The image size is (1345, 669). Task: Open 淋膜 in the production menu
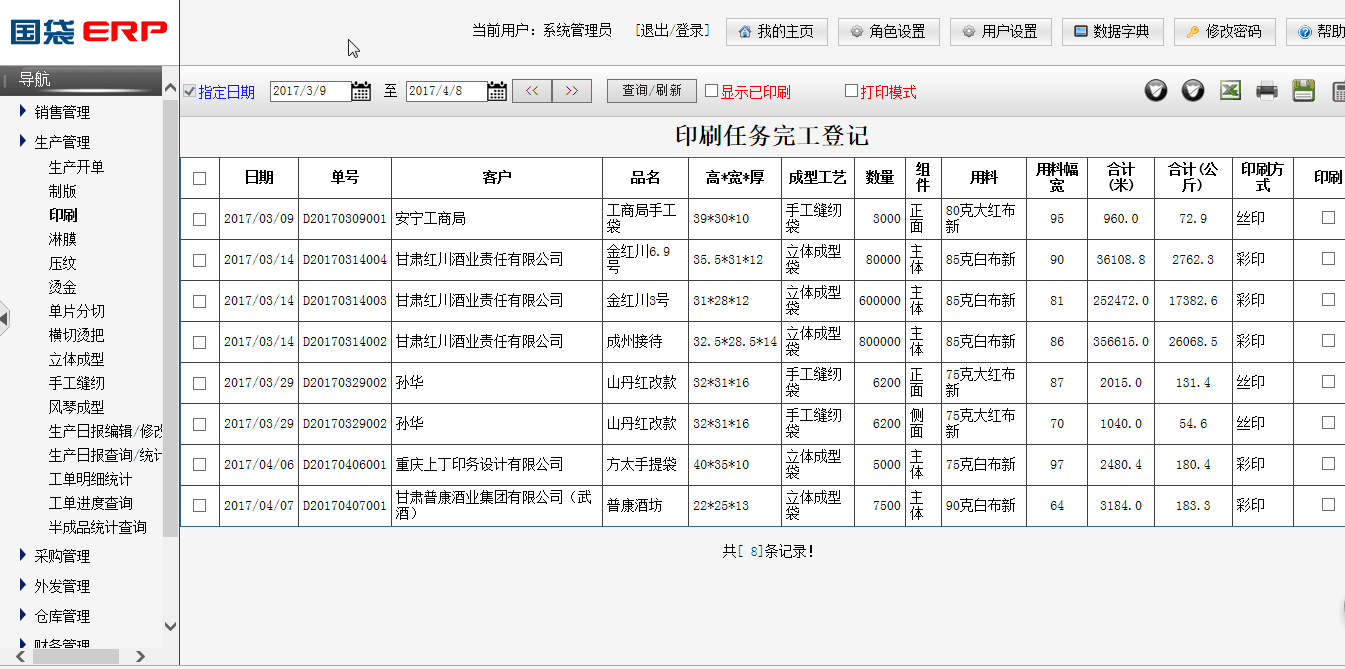tap(62, 239)
